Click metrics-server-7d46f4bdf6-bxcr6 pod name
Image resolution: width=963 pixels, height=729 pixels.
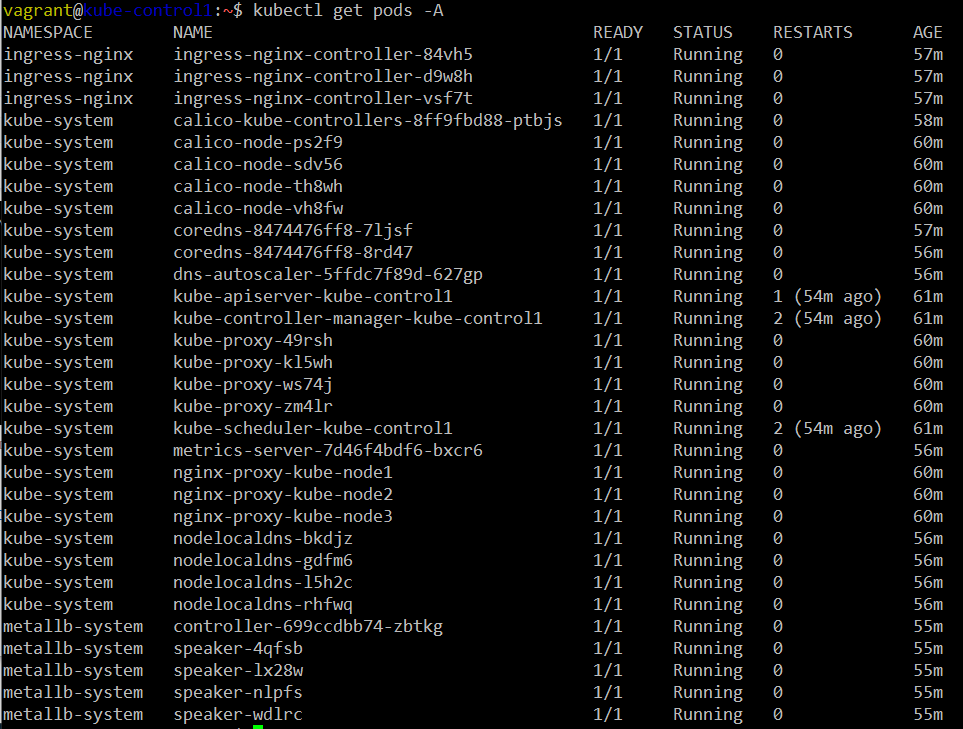[328, 451]
